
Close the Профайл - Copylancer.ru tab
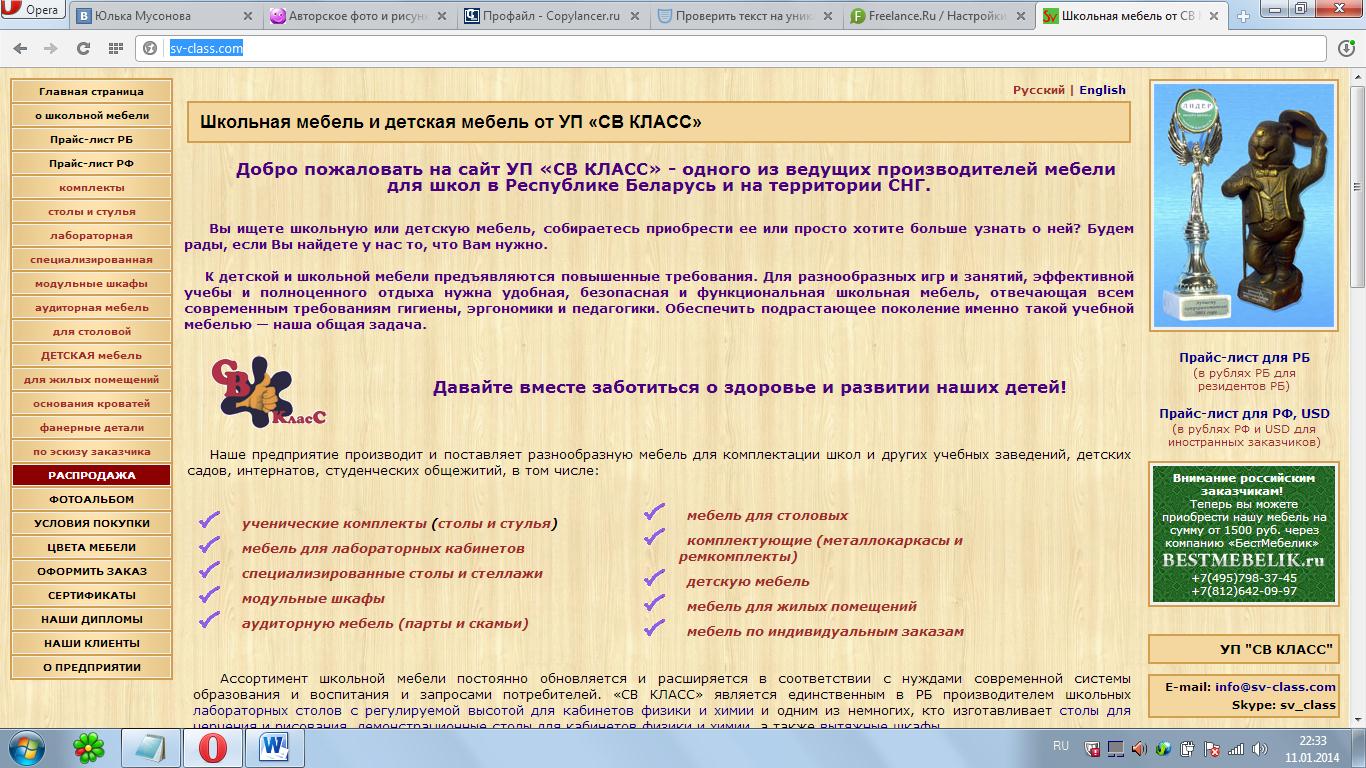pyautogui.click(x=632, y=16)
